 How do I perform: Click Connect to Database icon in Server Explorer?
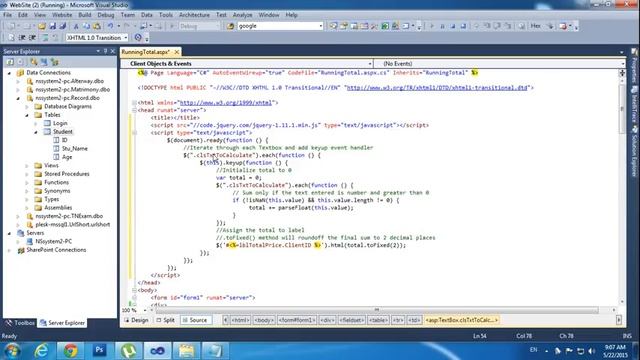pos(33,62)
